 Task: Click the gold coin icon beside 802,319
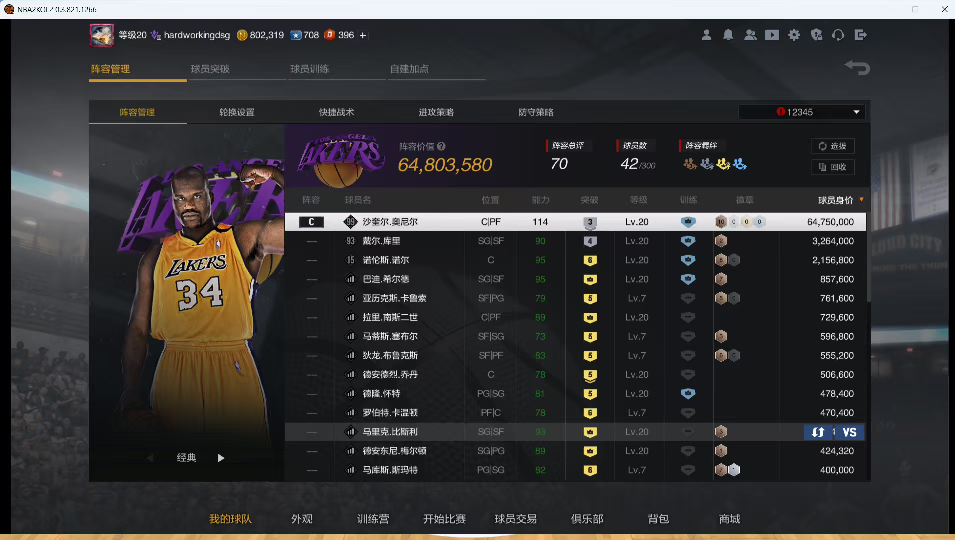(x=242, y=35)
